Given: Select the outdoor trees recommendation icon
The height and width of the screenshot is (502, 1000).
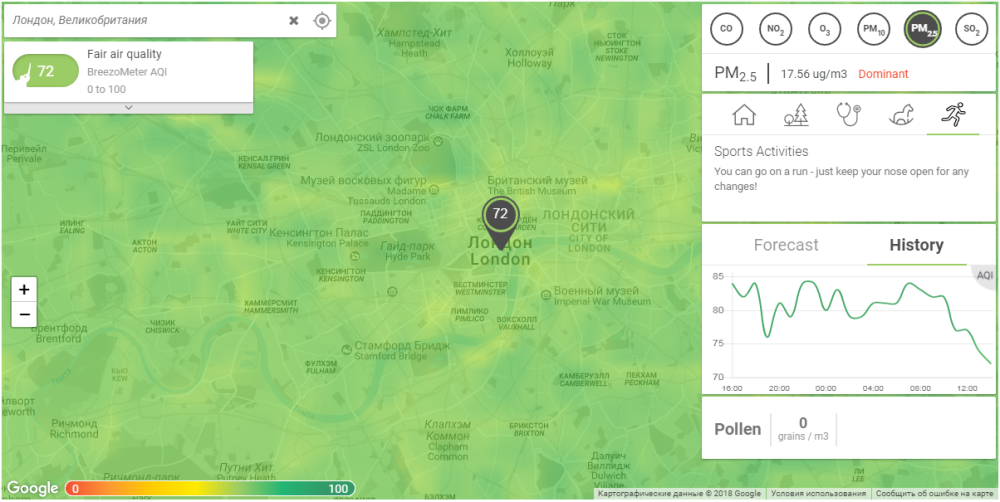Looking at the screenshot, I should (797, 115).
